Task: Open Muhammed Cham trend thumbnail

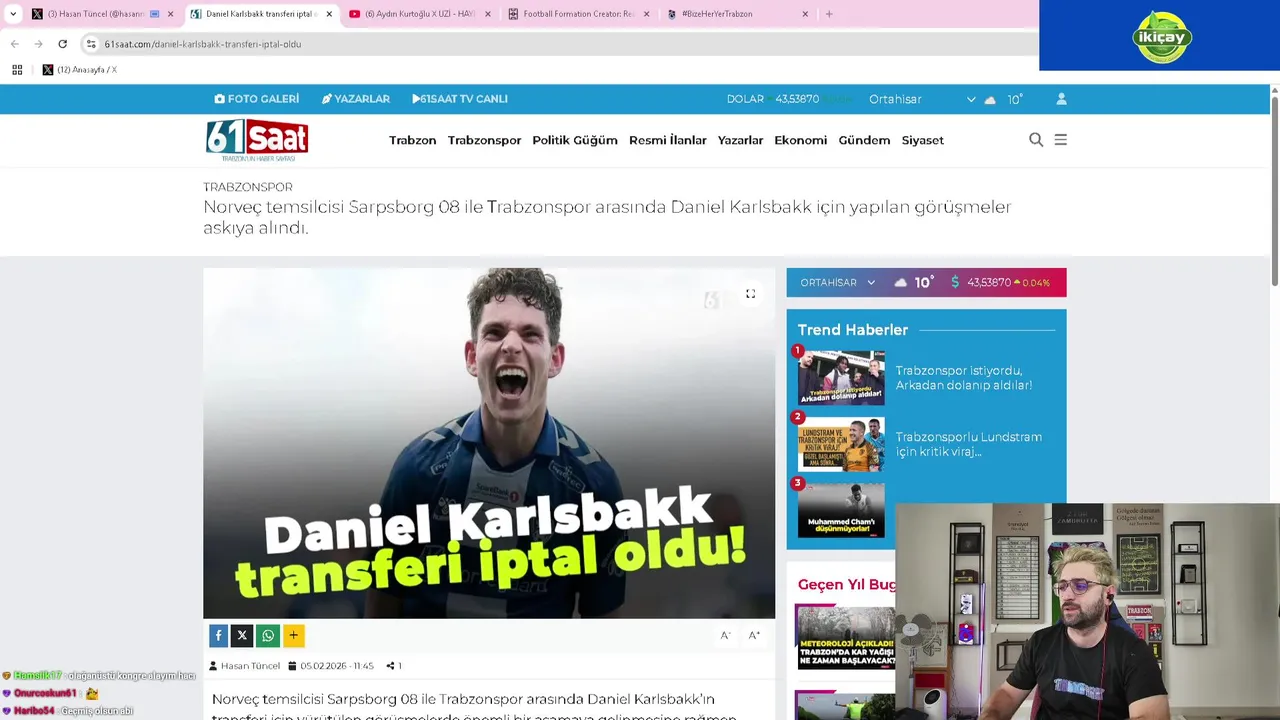Action: [841, 510]
